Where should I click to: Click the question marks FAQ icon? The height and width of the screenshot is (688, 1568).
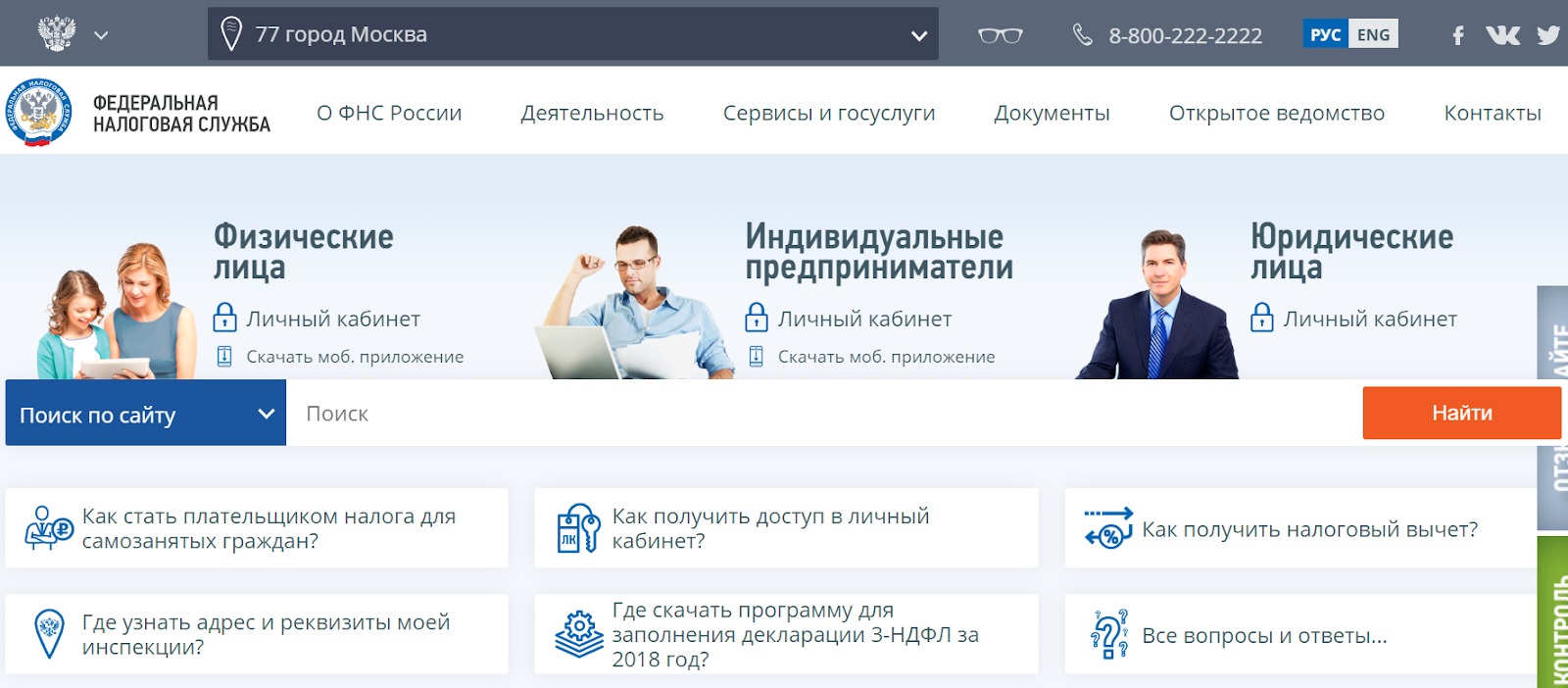(1108, 634)
